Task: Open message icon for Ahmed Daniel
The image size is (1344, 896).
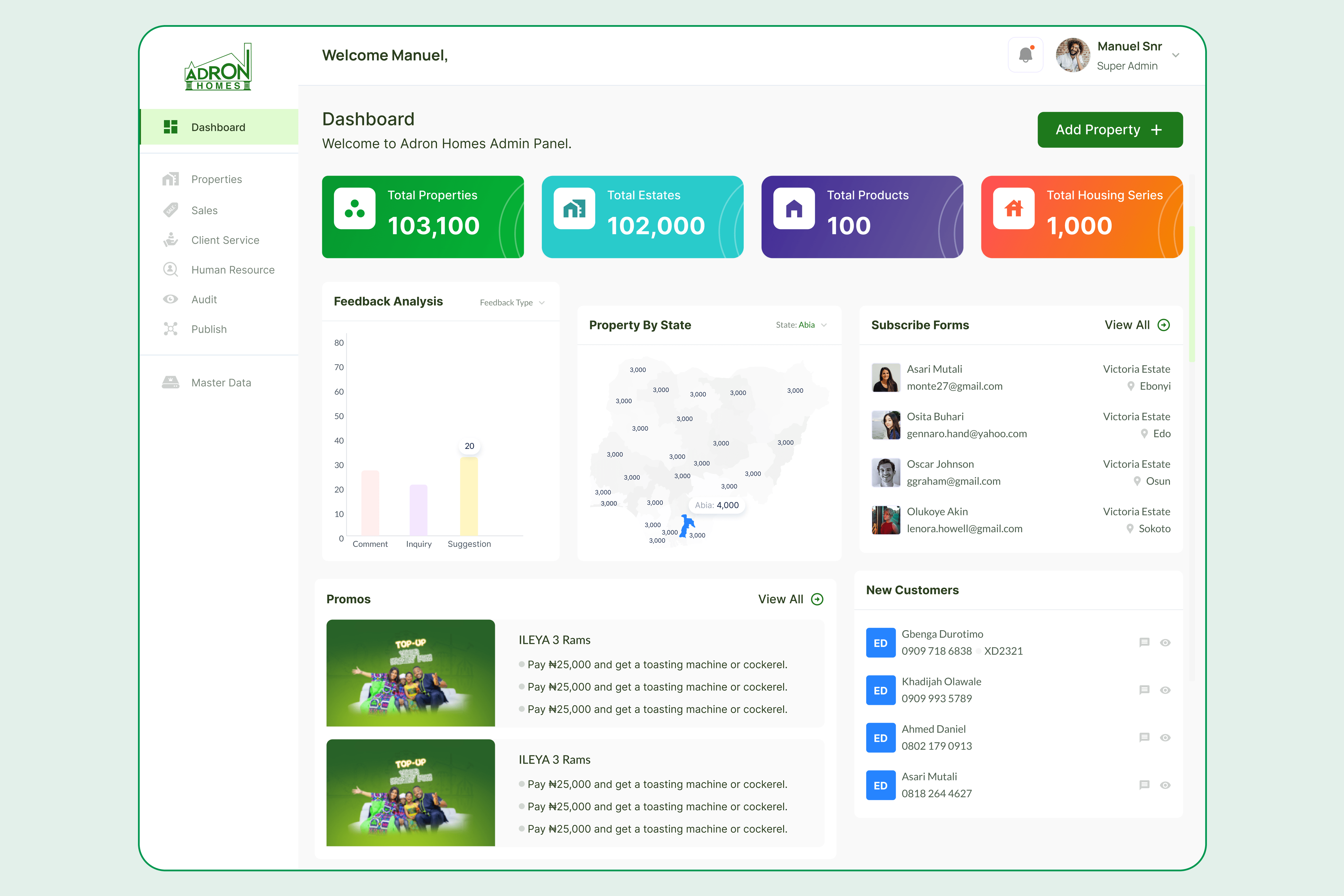Action: pyautogui.click(x=1144, y=737)
